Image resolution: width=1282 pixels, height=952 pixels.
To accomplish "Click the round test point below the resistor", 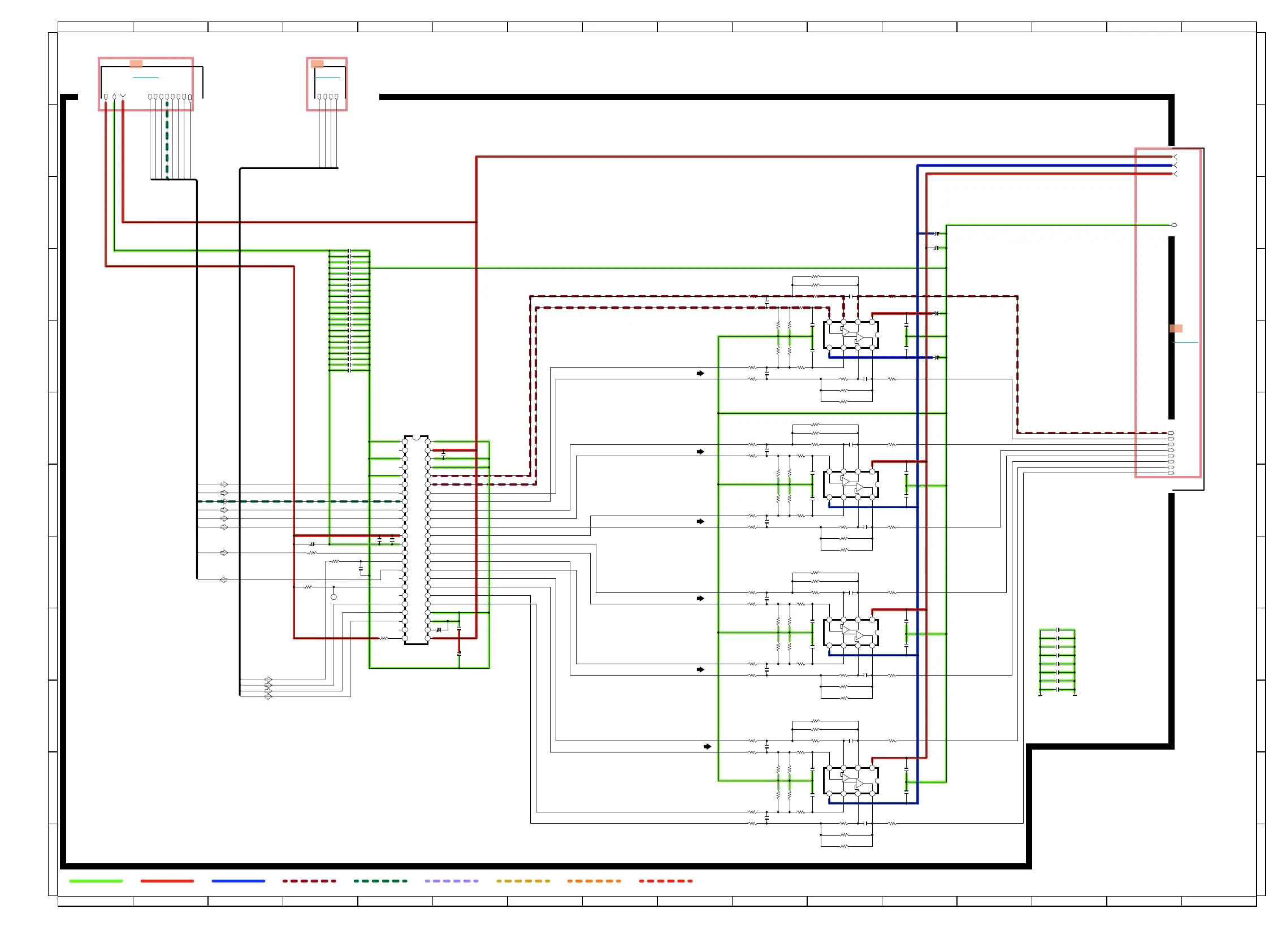I will click(x=334, y=597).
